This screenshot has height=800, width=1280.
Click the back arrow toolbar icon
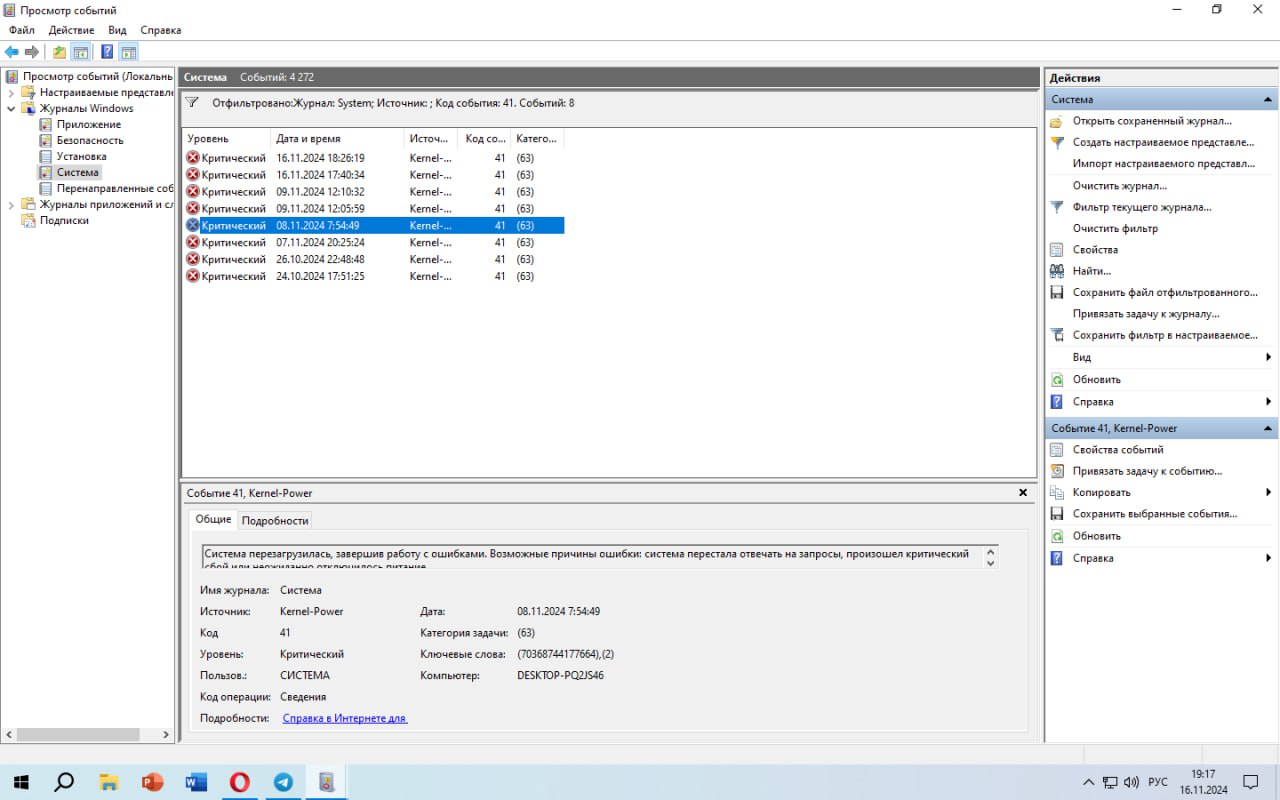coord(12,52)
